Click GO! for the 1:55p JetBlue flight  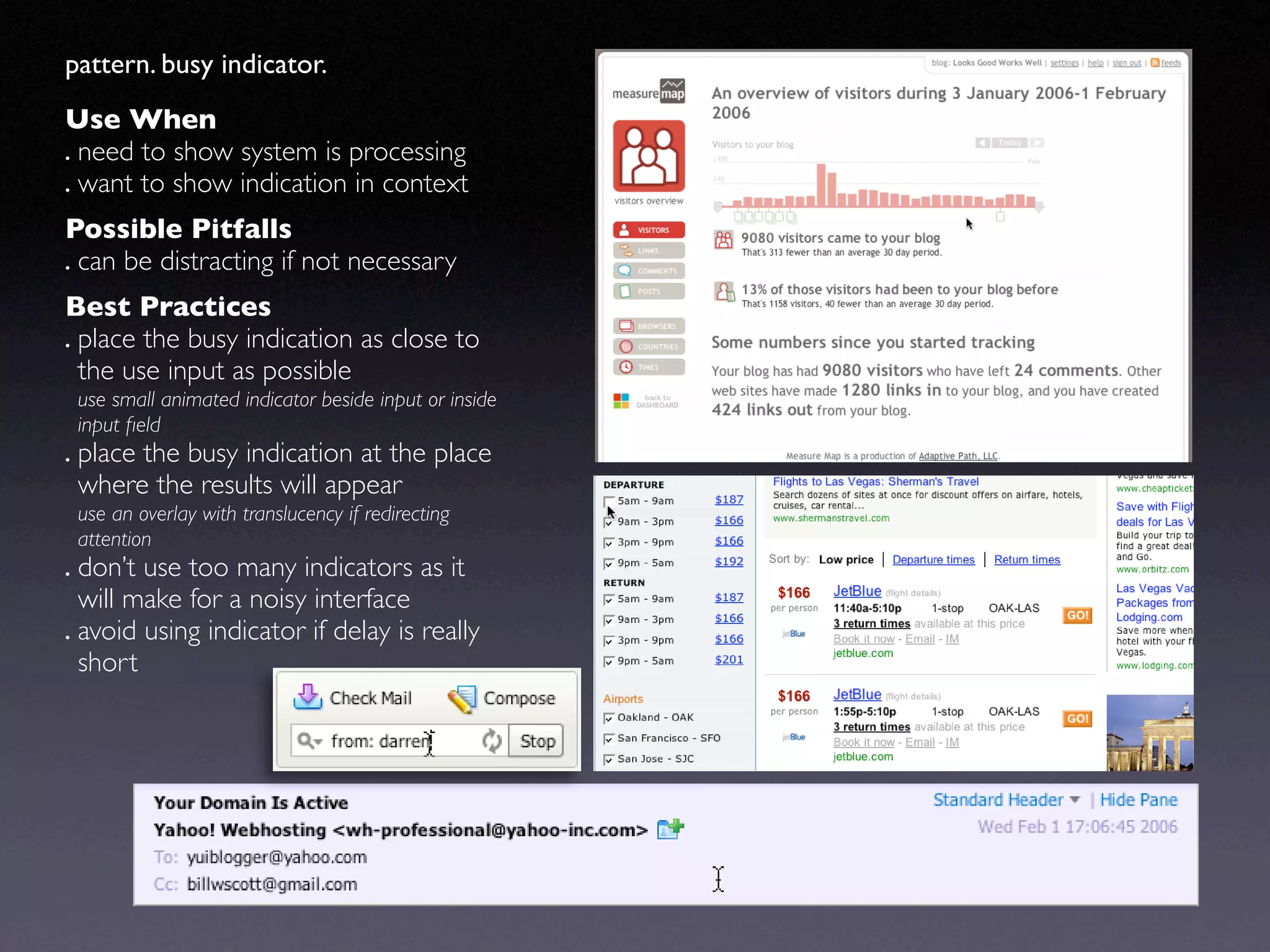pos(1077,719)
